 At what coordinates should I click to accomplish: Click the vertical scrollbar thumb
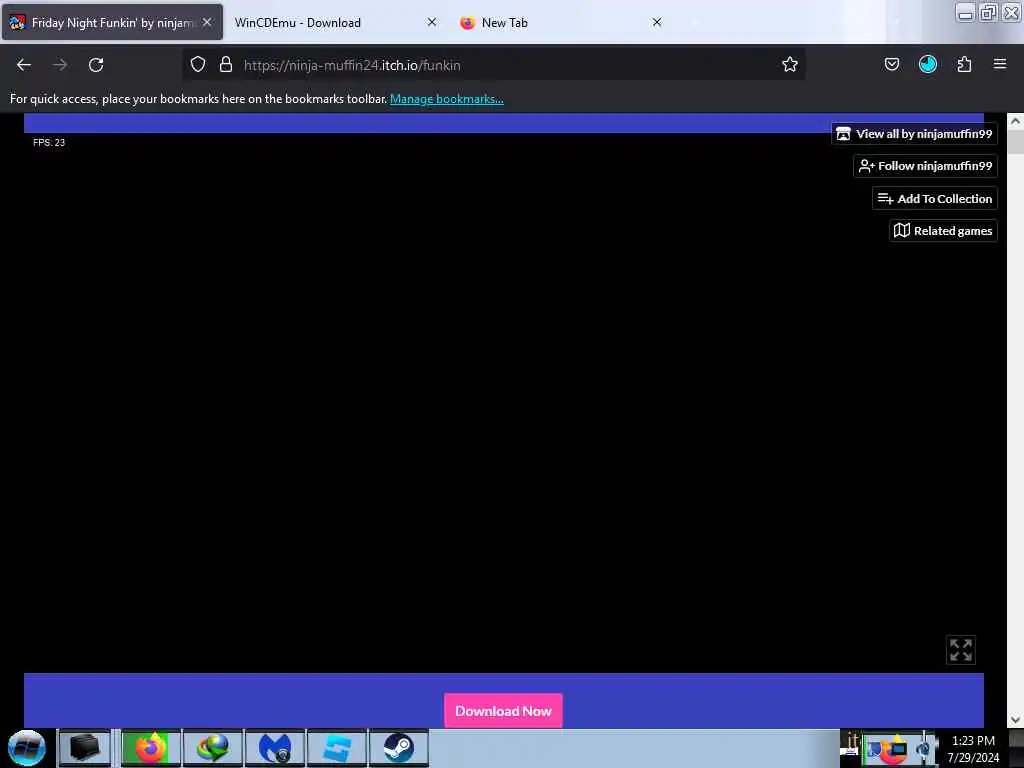pos(1015,142)
